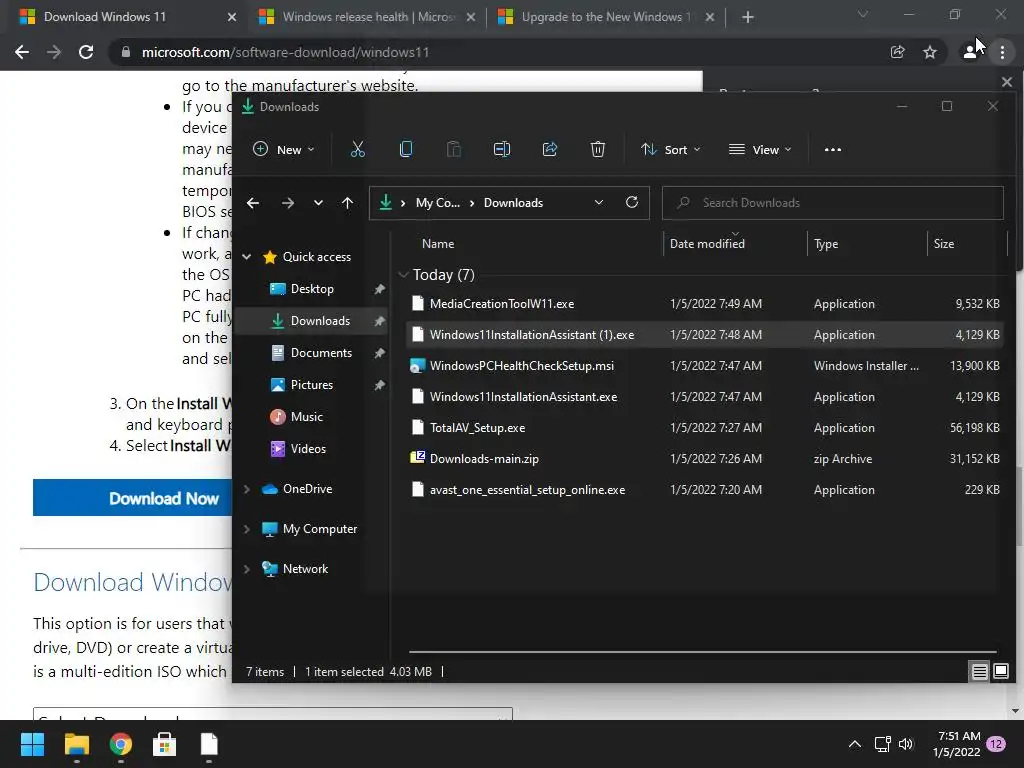
Task: Select avast_one_essential_setup_online.exe file
Action: point(705,490)
